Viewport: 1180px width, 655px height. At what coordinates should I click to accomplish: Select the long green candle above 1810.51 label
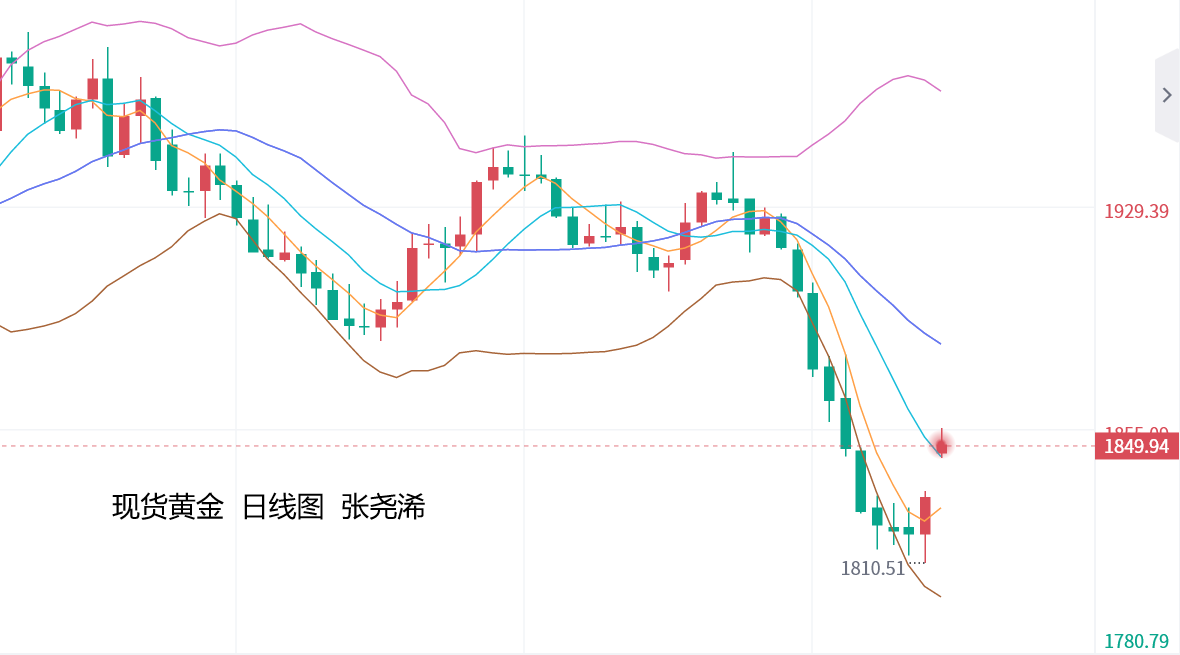pos(860,481)
